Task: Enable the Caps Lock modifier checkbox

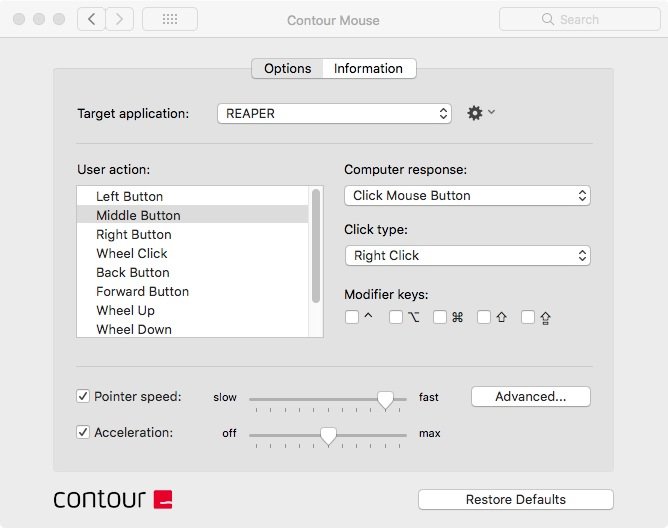Action: pos(528,317)
